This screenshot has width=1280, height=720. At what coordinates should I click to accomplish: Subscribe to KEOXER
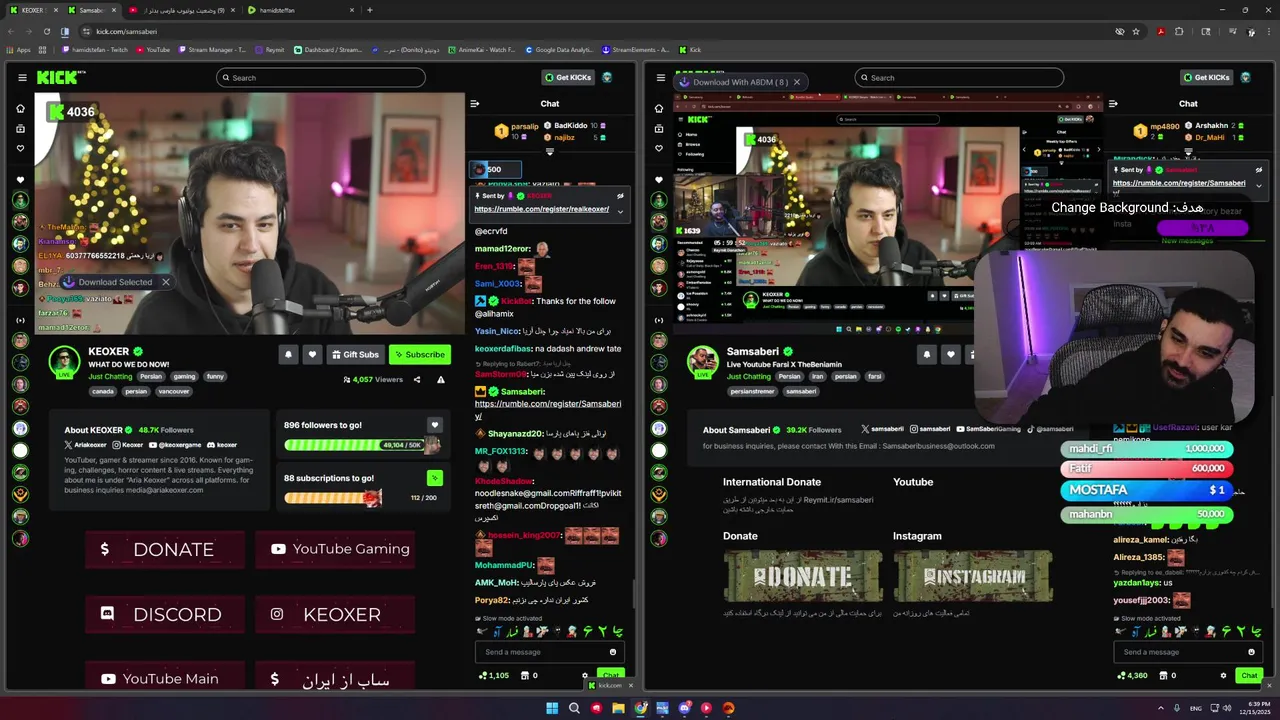click(419, 354)
